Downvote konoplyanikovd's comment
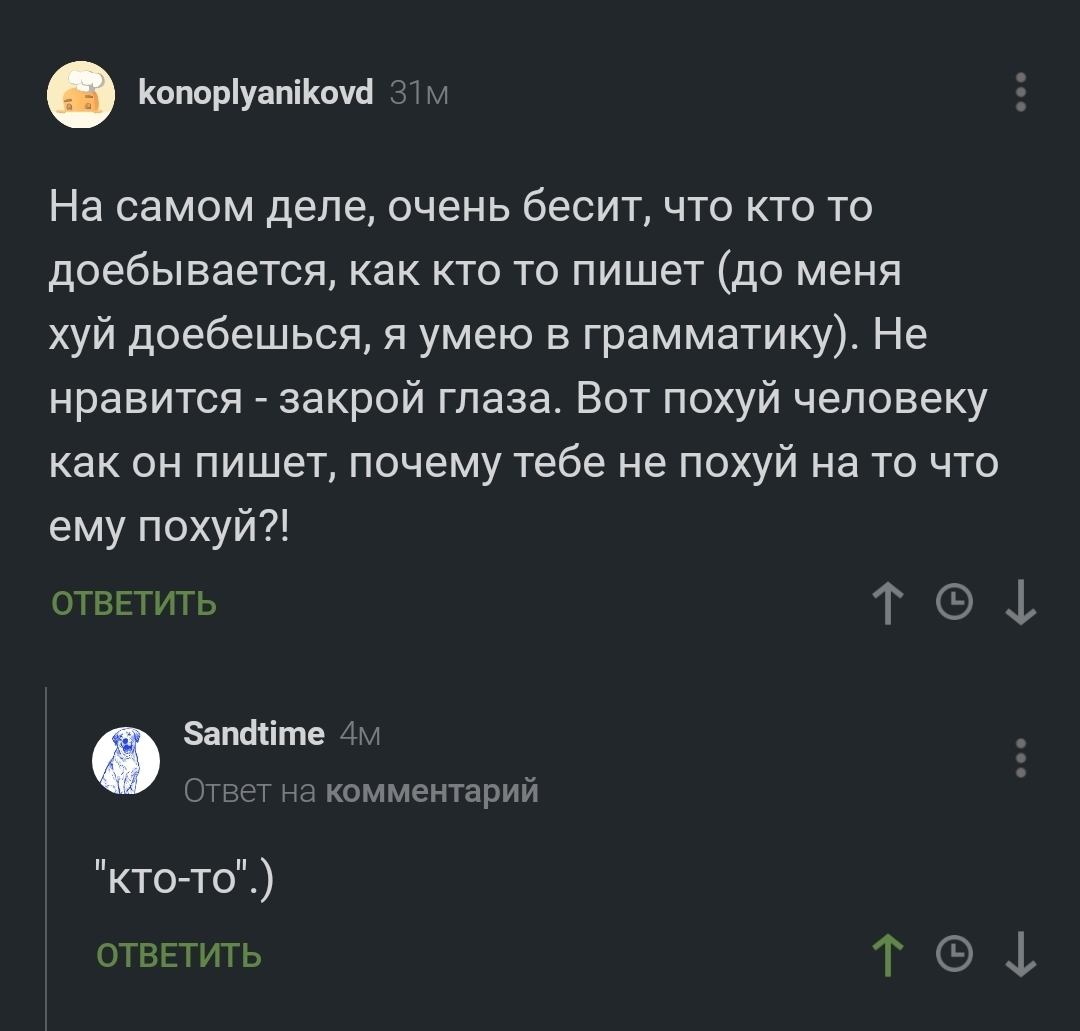1080x1031 pixels. pyautogui.click(x=1020, y=603)
